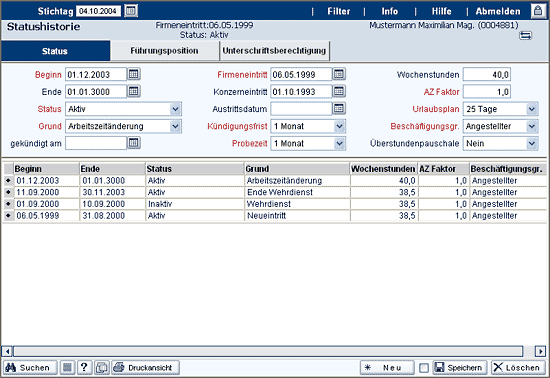Select row marker for 11.09.2000 entry
The height and width of the screenshot is (378, 550).
tap(8, 192)
